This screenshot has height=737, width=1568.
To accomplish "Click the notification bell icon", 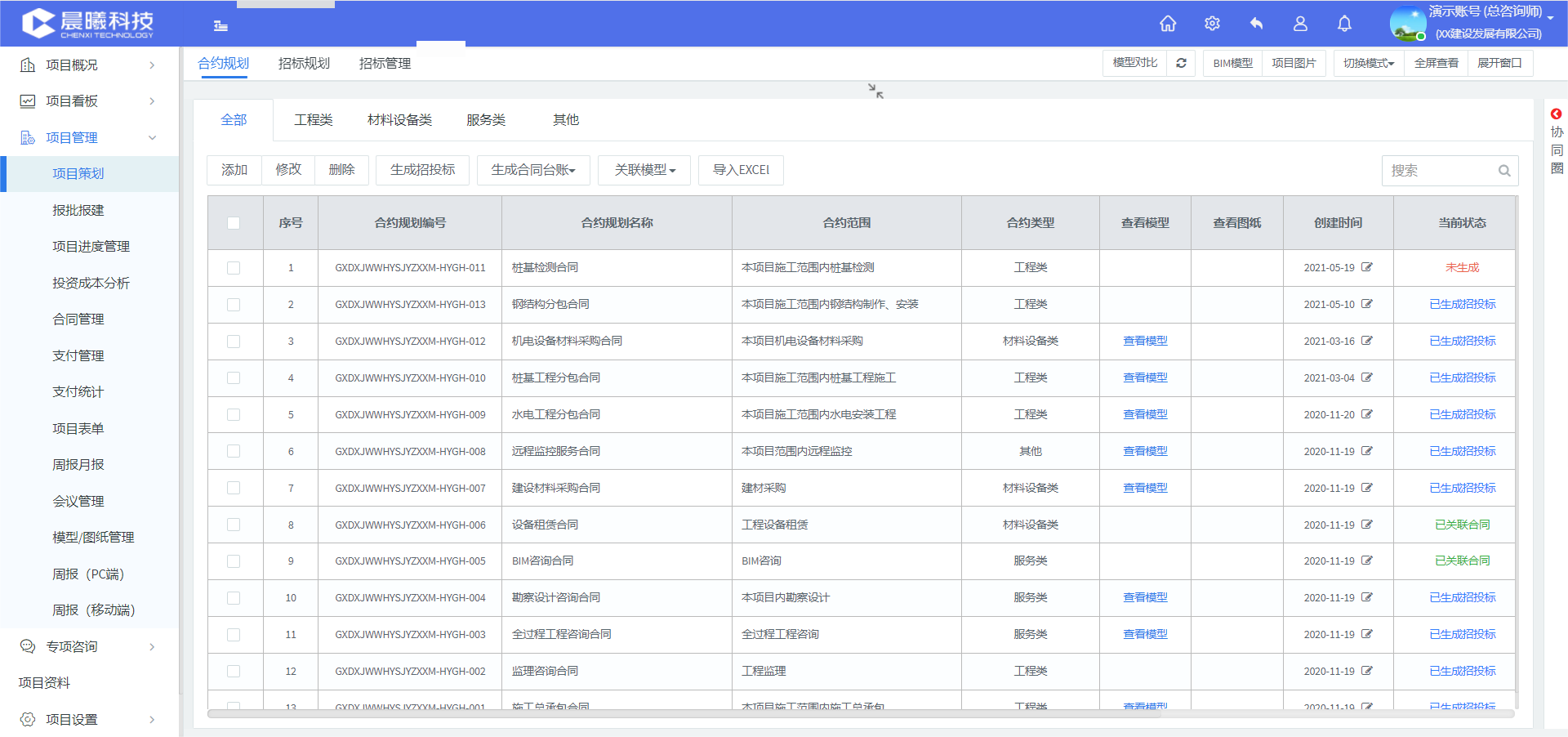I will [1344, 24].
